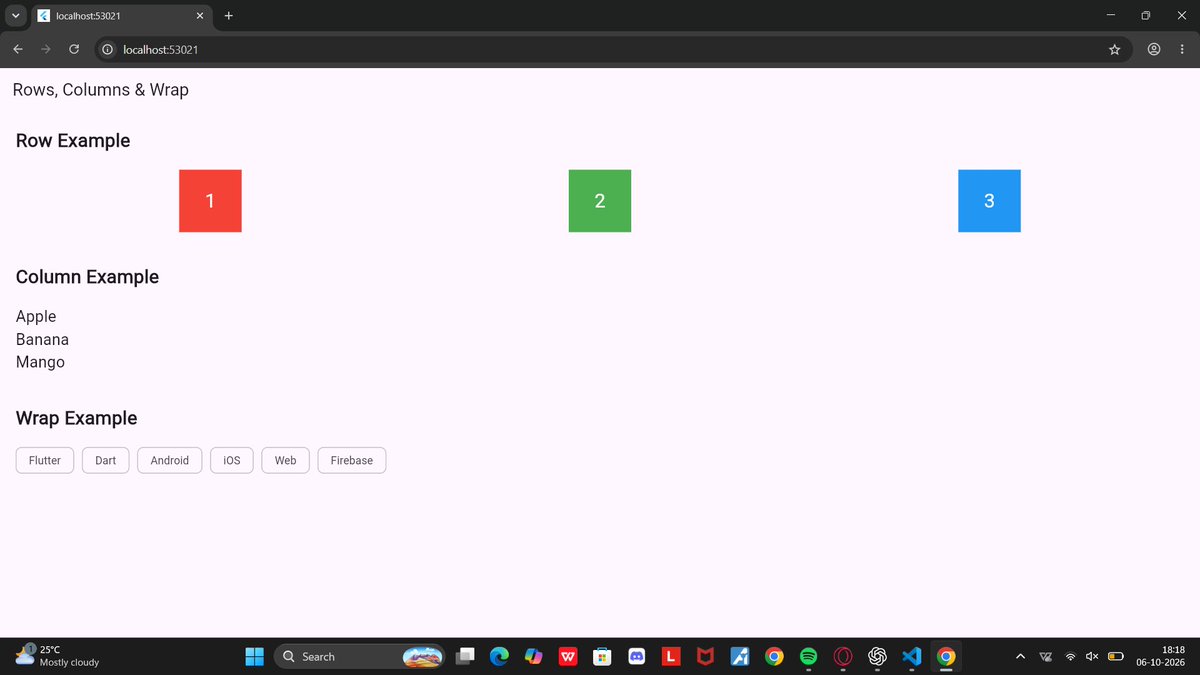This screenshot has height=675, width=1200.
Task: Open Opera browser from the taskbar
Action: [x=843, y=656]
